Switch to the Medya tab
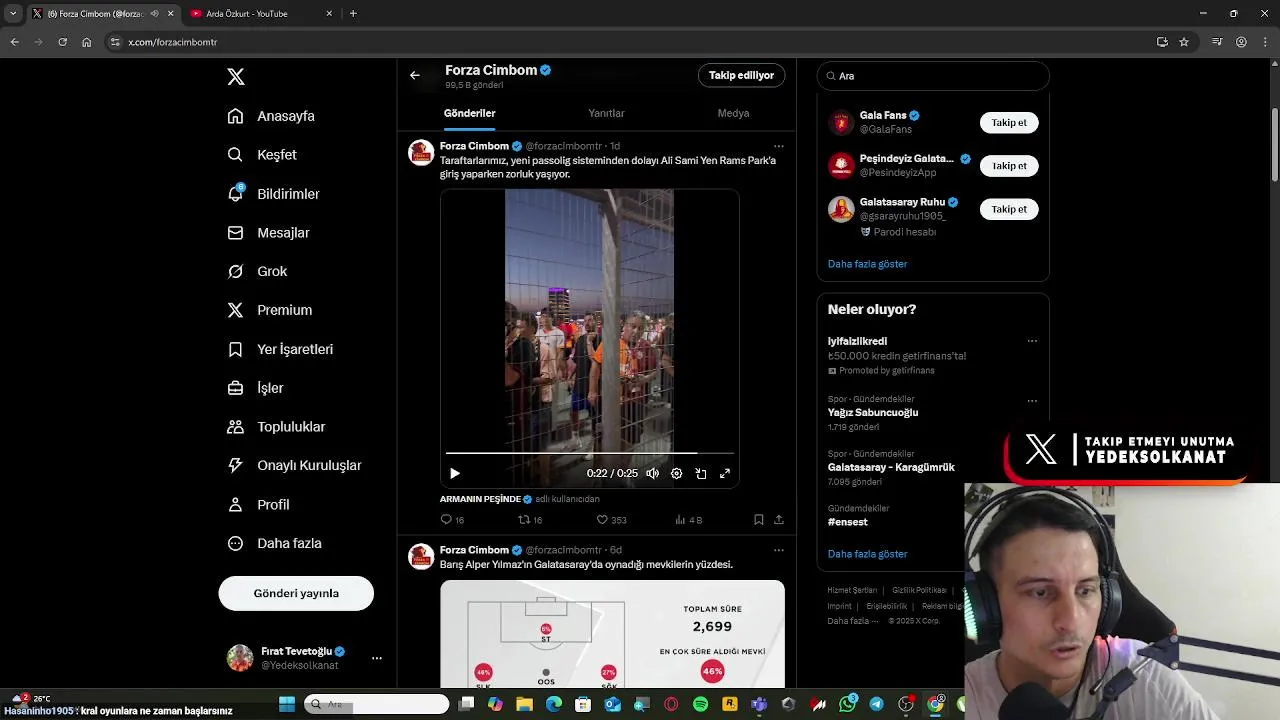 coord(733,113)
